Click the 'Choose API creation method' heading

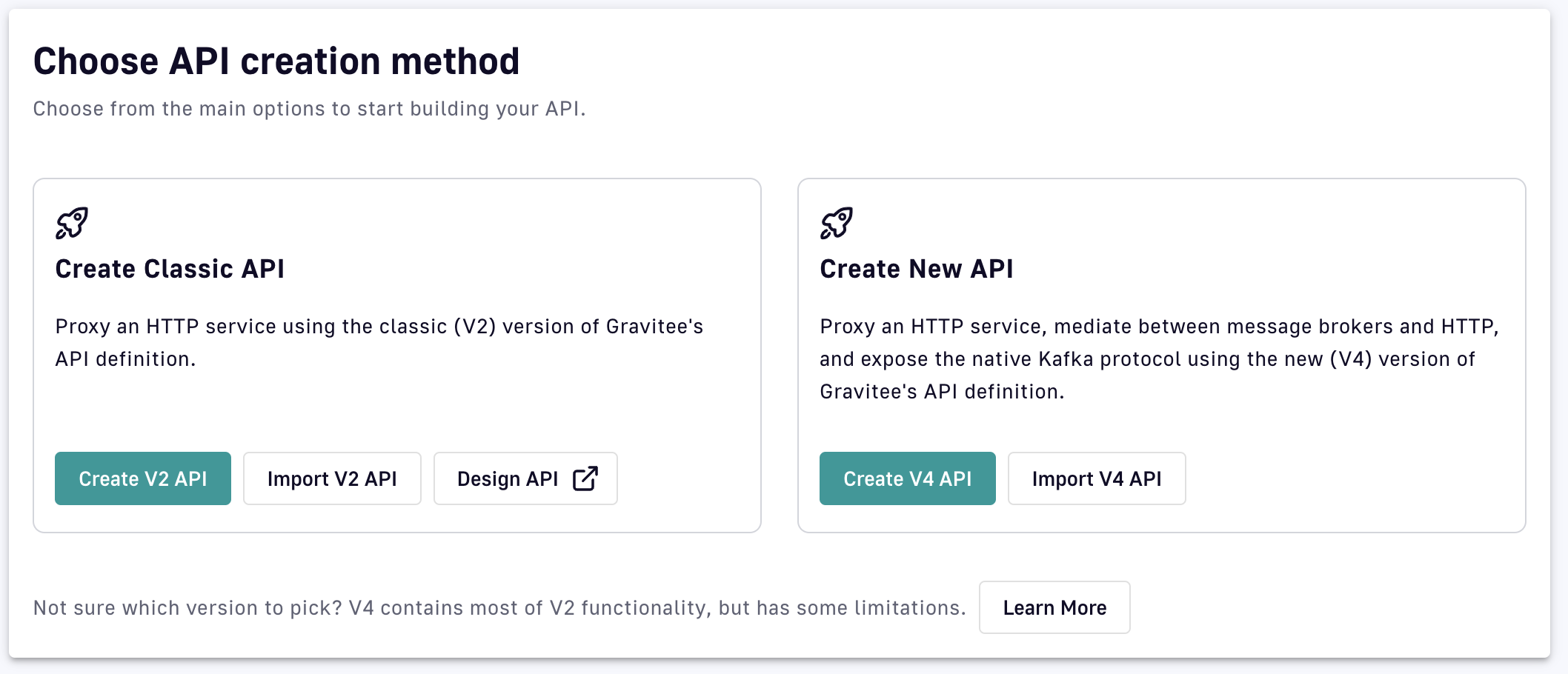276,61
